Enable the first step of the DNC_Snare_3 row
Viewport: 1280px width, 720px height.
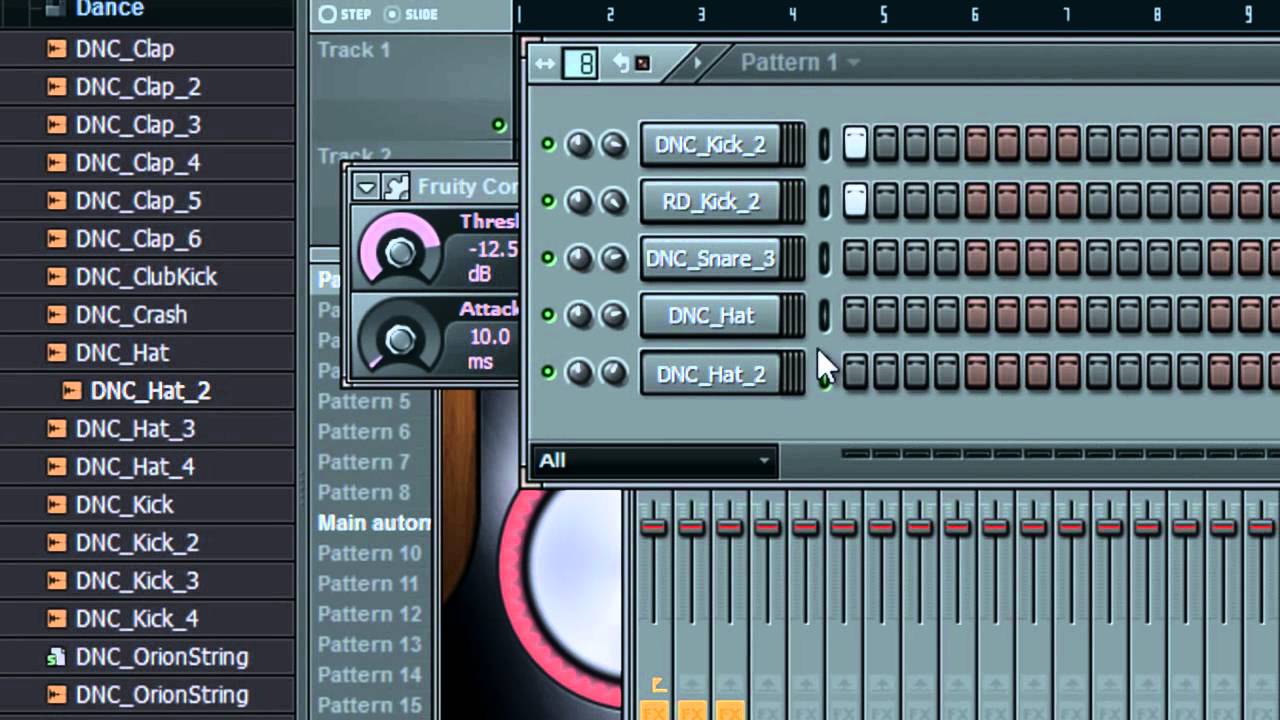(855, 258)
